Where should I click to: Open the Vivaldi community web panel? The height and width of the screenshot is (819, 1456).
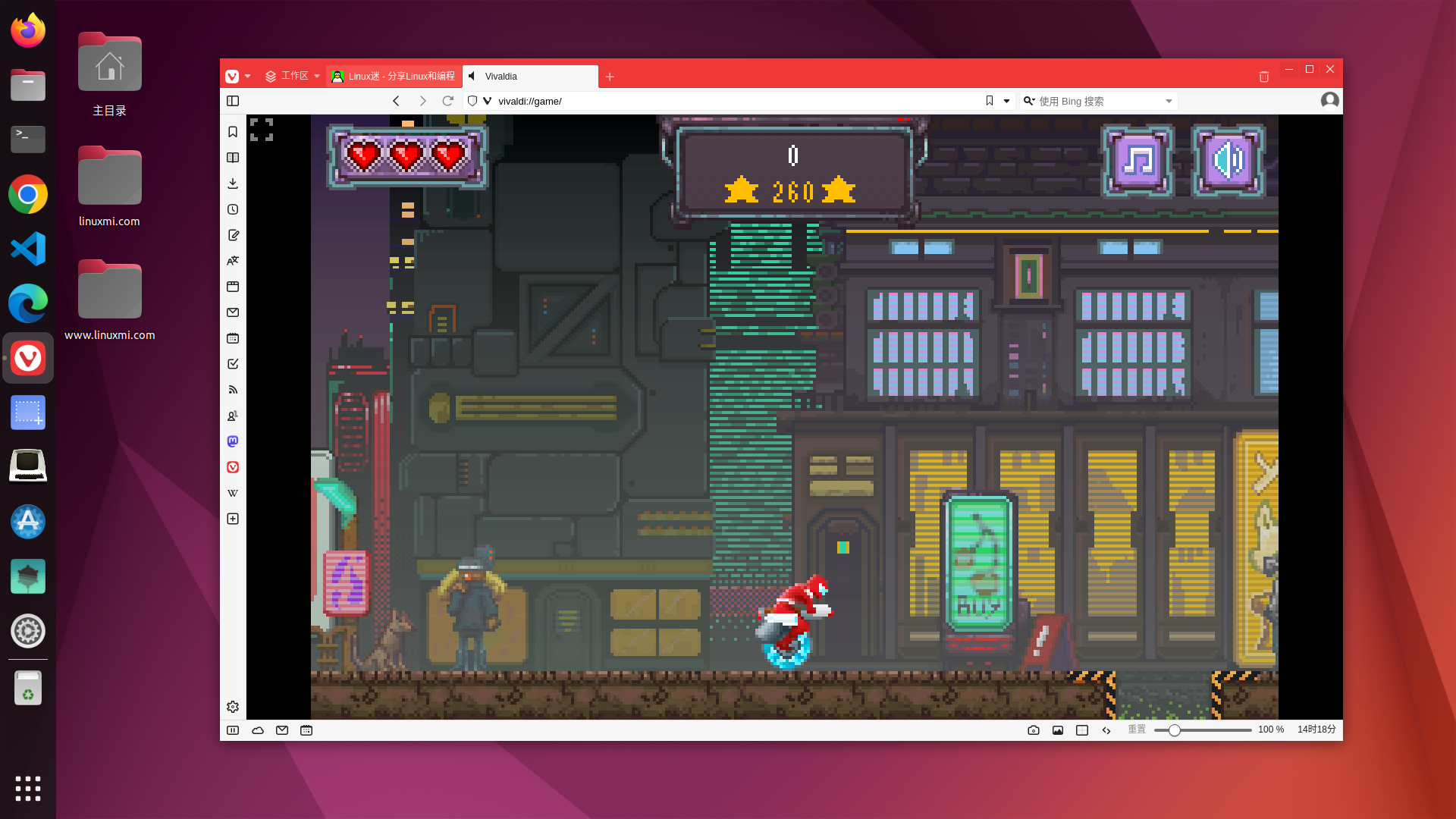point(233,467)
